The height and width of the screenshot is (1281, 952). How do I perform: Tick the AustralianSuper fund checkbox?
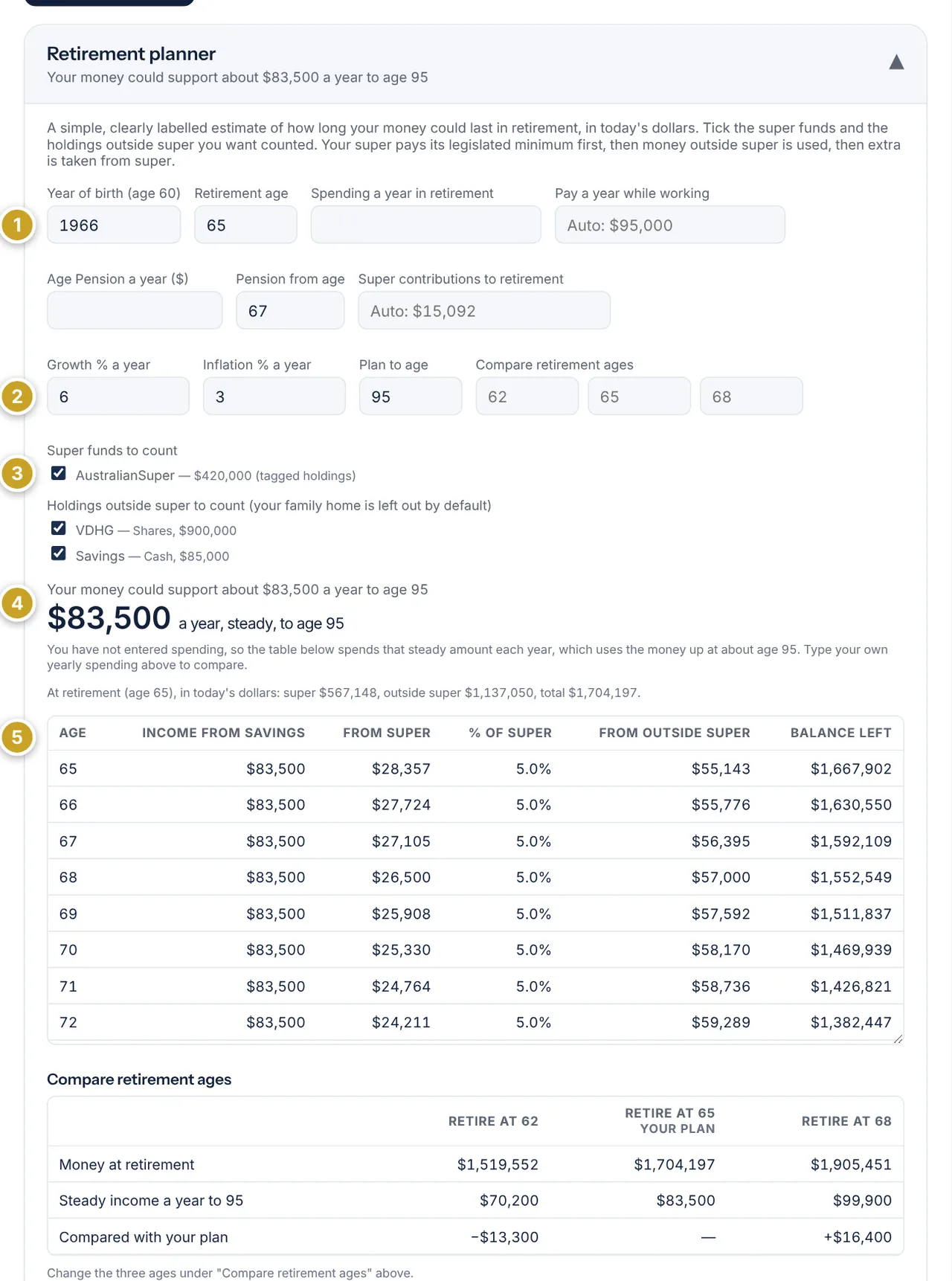click(x=59, y=473)
